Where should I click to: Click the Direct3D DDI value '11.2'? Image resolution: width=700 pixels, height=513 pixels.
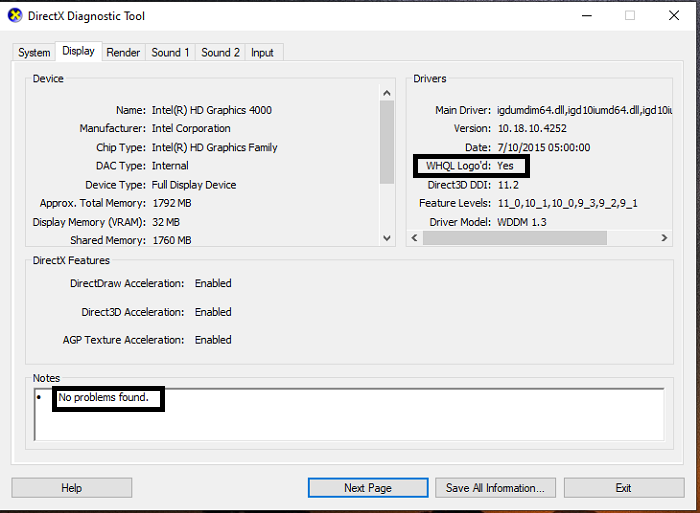508,185
